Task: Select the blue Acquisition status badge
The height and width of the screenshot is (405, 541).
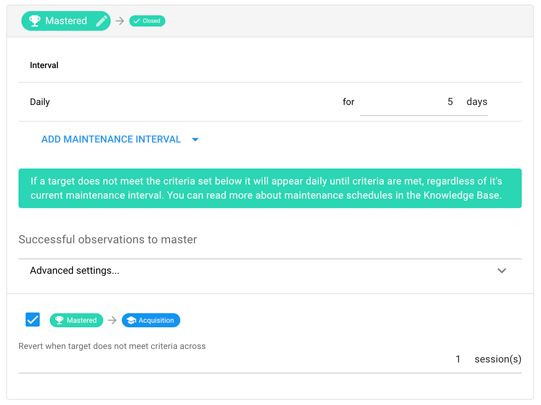Action: [151, 320]
